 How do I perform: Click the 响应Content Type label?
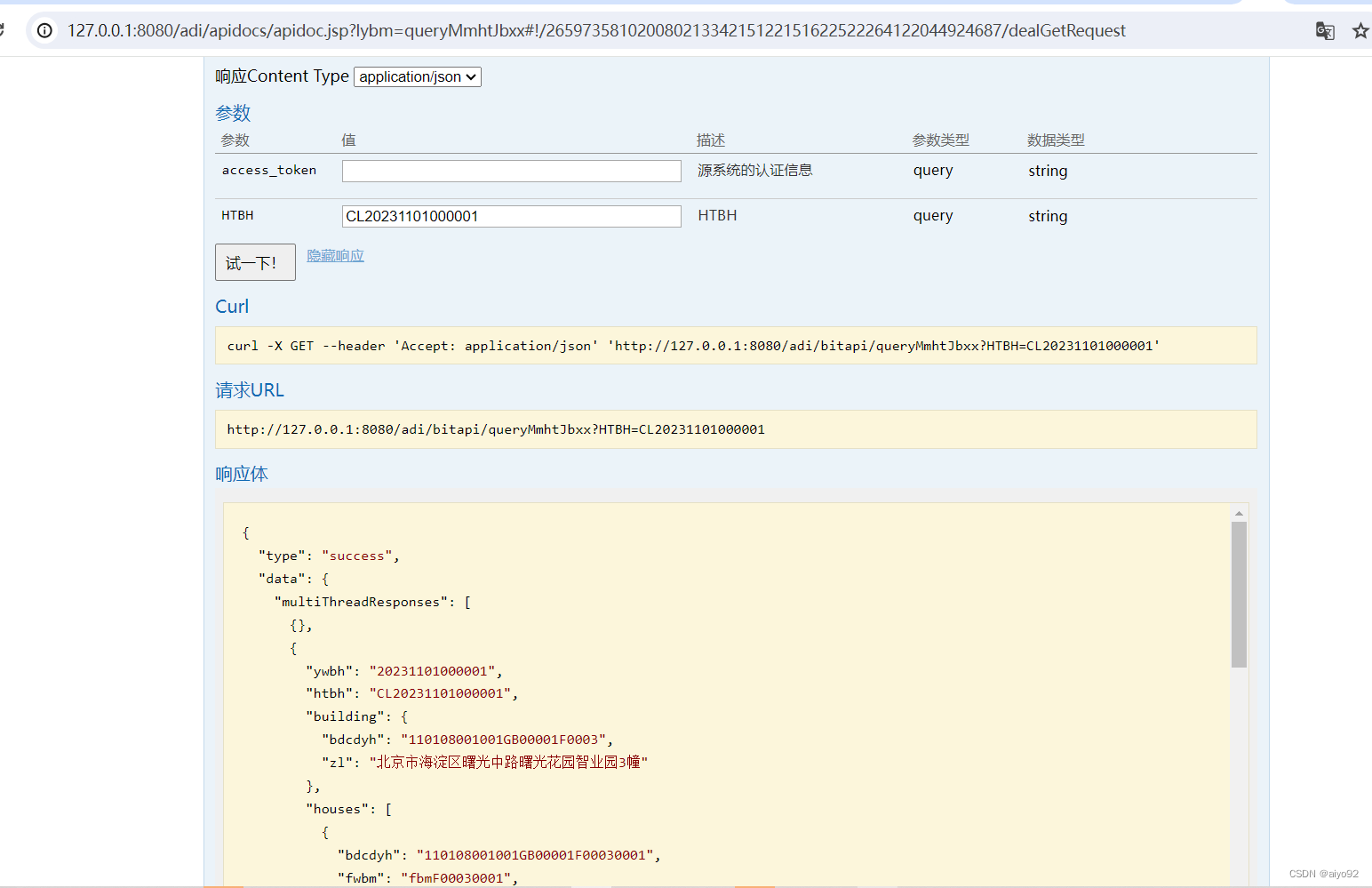pyautogui.click(x=282, y=76)
